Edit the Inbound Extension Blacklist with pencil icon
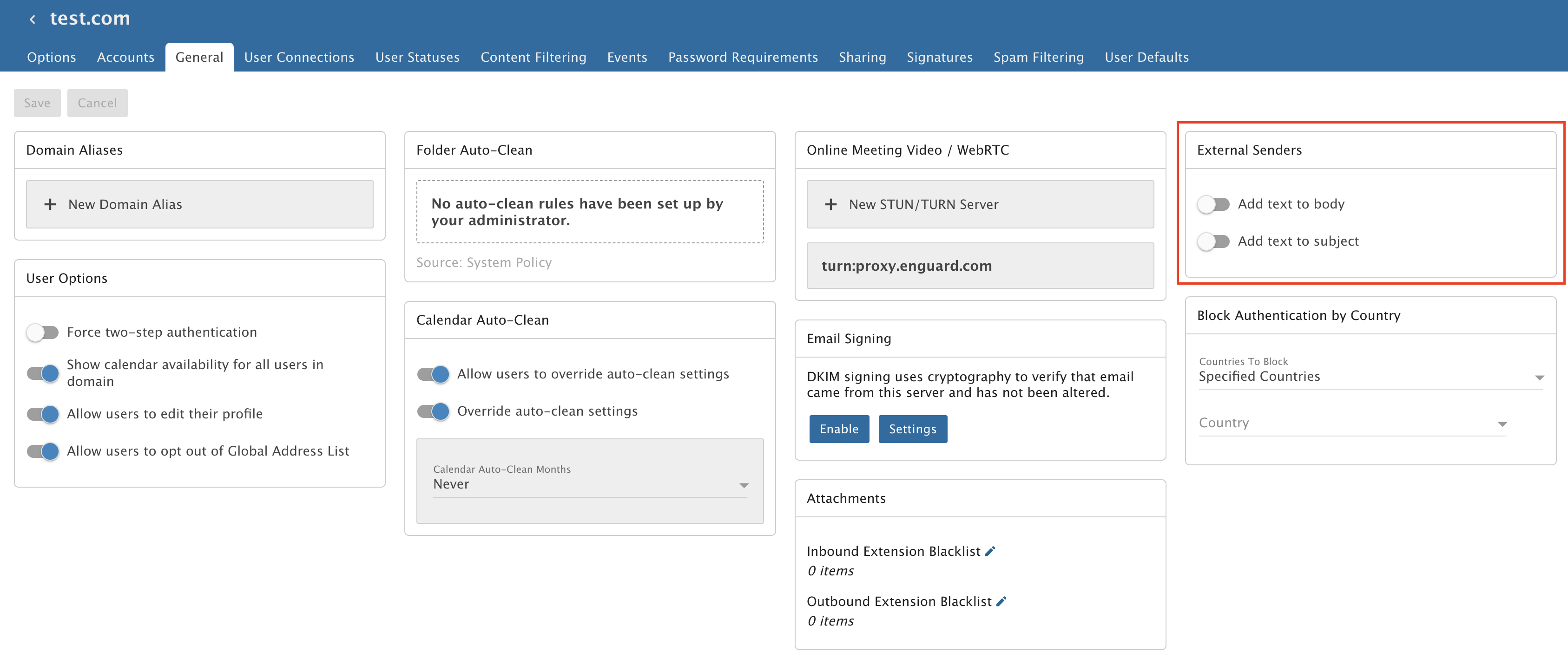The height and width of the screenshot is (665, 1568). point(990,551)
